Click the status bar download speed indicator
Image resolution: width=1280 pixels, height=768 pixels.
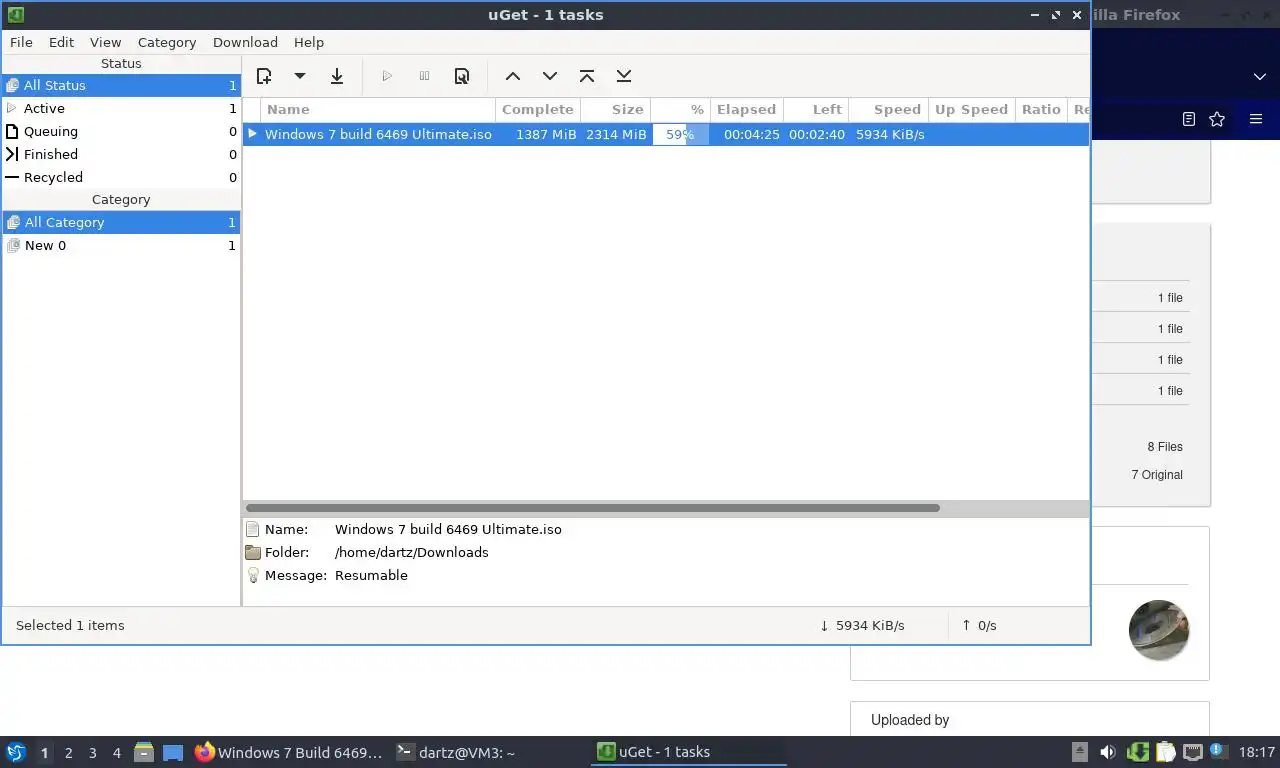click(862, 625)
